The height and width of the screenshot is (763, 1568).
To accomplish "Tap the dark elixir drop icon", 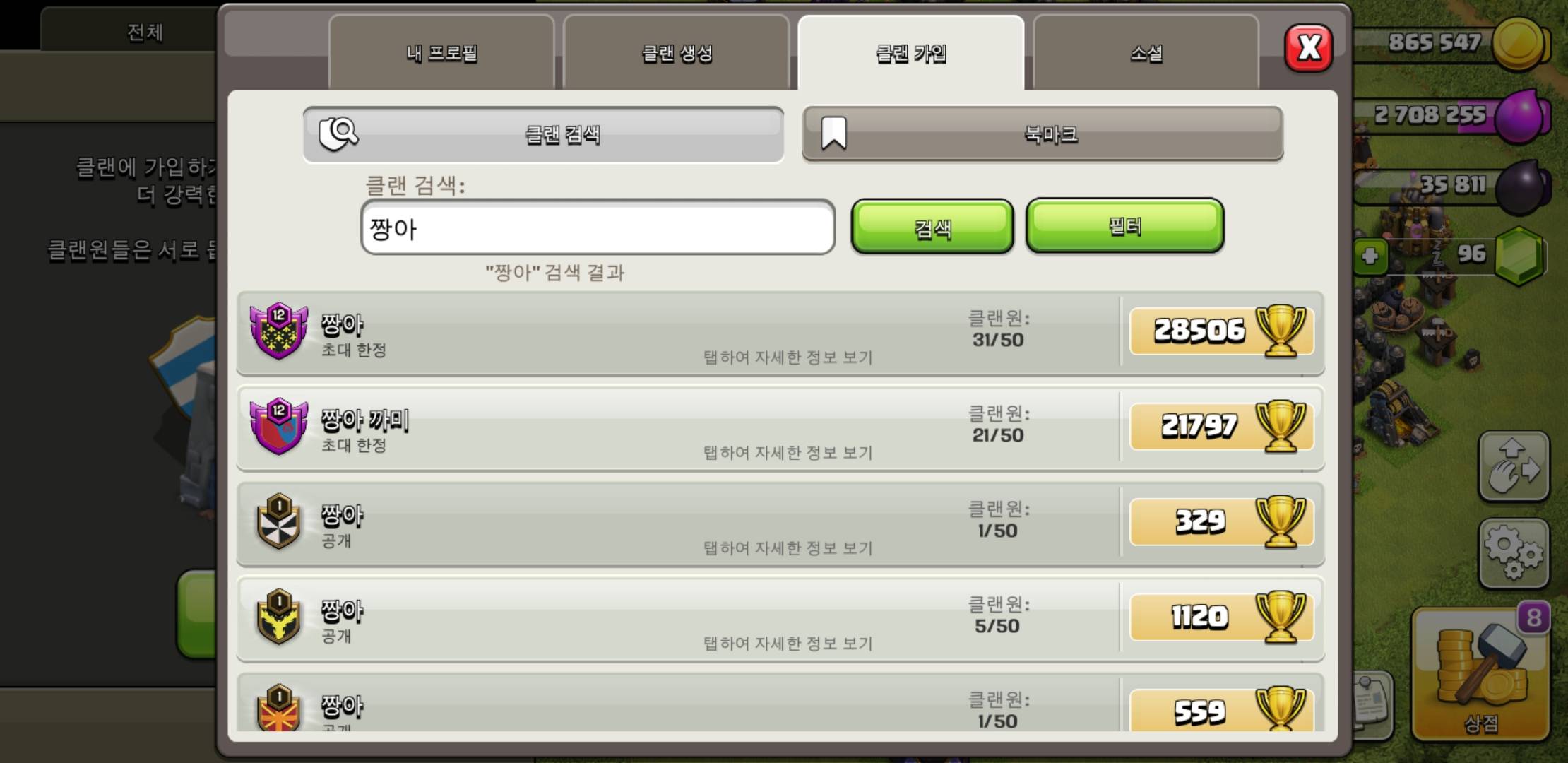I will click(1522, 187).
